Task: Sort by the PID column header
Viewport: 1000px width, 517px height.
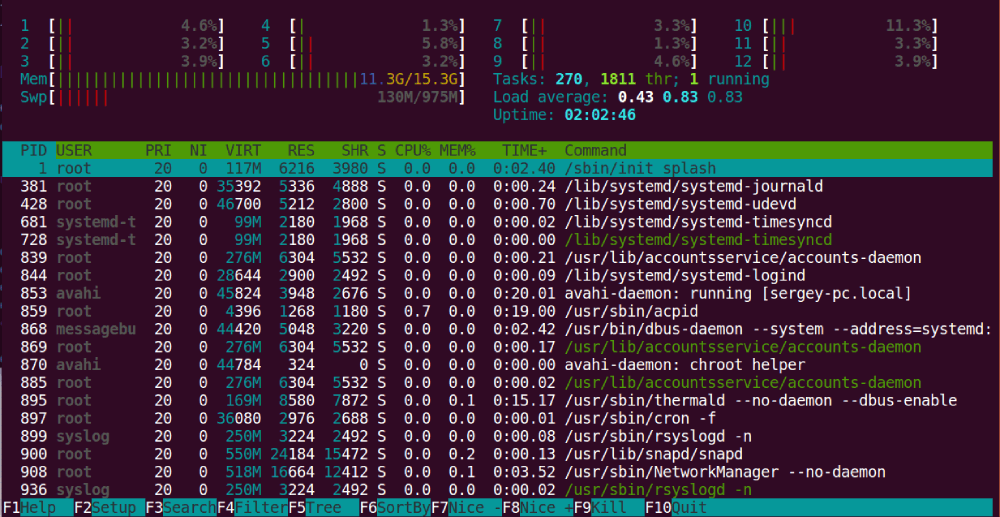Action: [33, 150]
